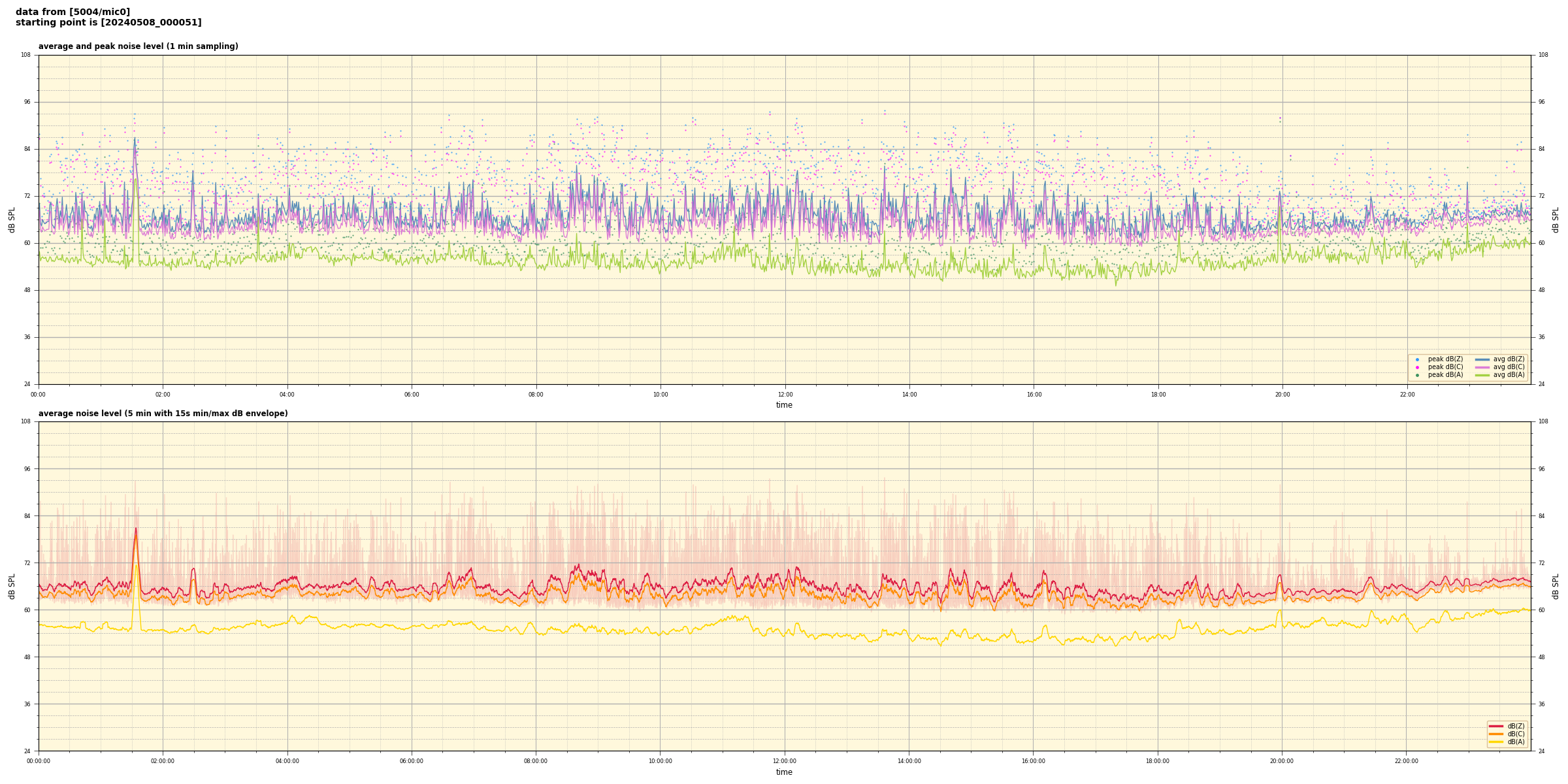Viewport: 1568px width, 784px height.
Task: Click the peak dB(Z) legend marker
Action: point(1417,359)
